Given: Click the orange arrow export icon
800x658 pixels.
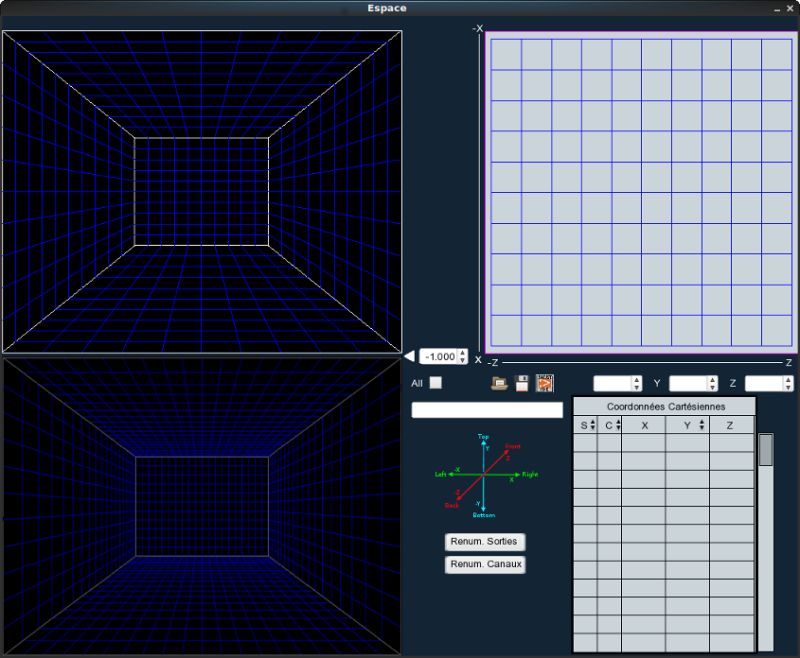Looking at the screenshot, I should [545, 383].
